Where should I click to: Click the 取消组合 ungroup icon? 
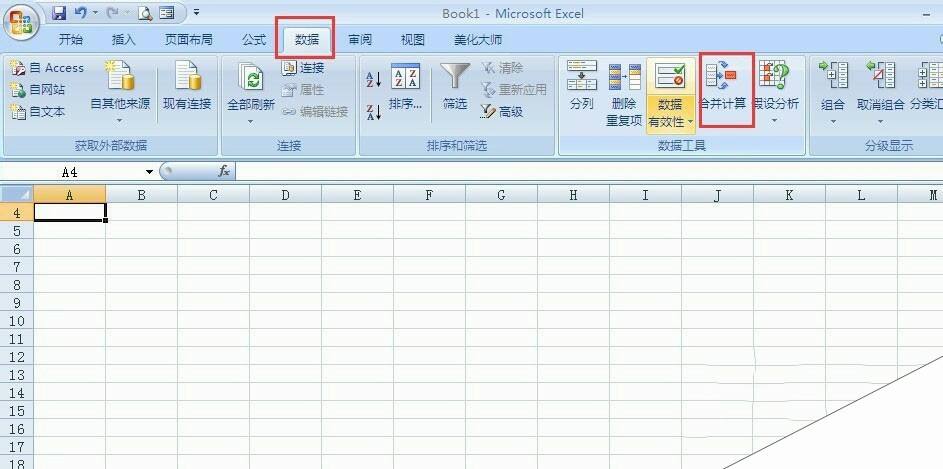point(880,77)
